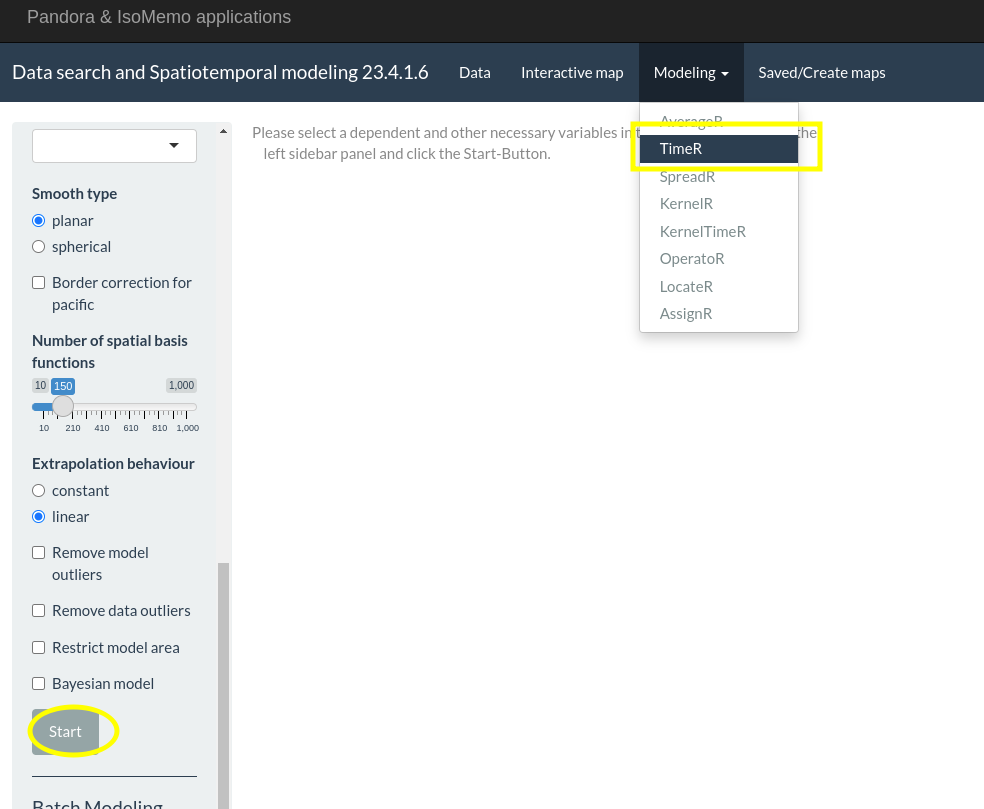The image size is (984, 809).
Task: Enable the Bayesian model option
Action: (x=38, y=683)
